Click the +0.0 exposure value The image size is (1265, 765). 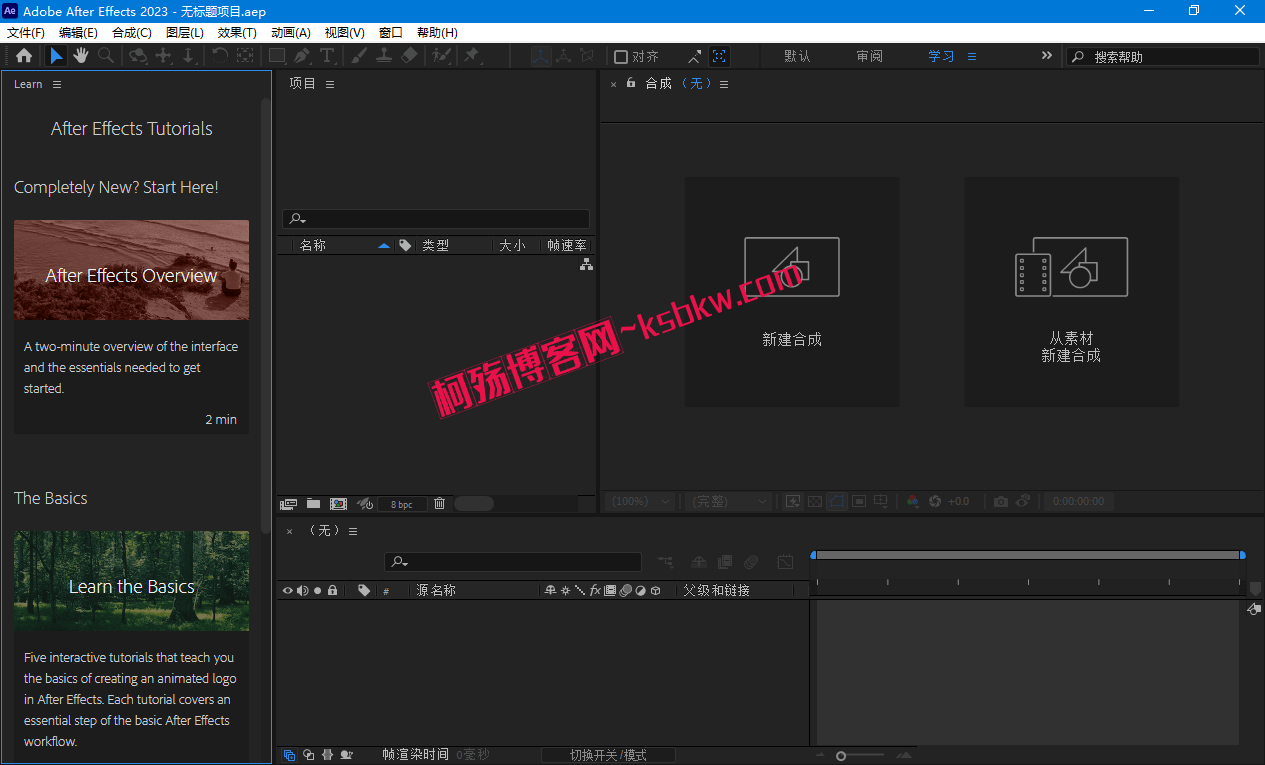pyautogui.click(x=958, y=501)
